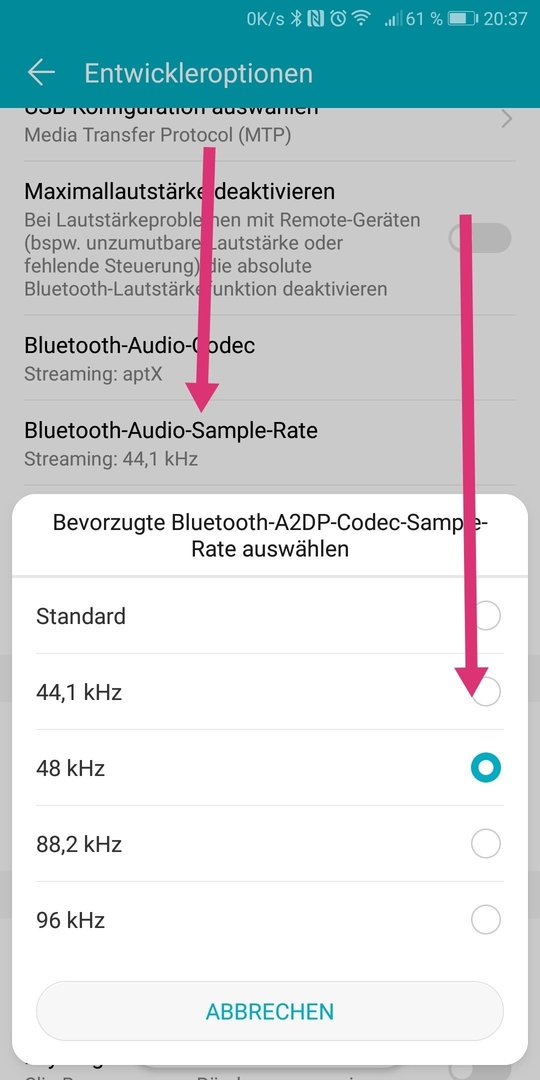The width and height of the screenshot is (540, 1080).
Task: Tap the Bluetooth status bar icon
Action: [296, 19]
